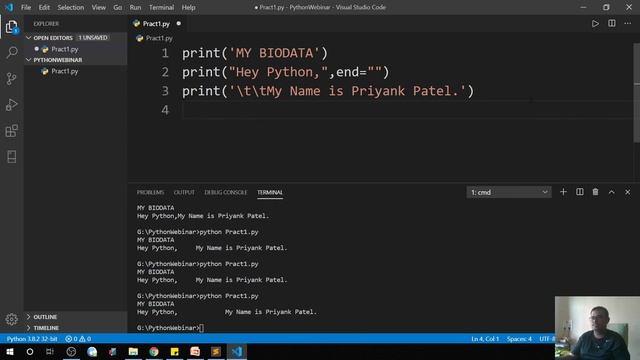This screenshot has width=640, height=360.
Task: Run Python file with play button
Action: [595, 24]
